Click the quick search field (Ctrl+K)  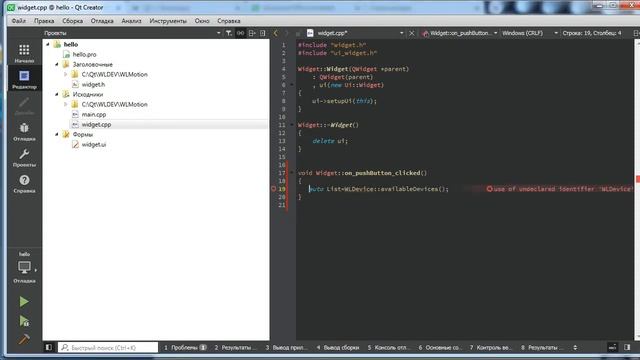pyautogui.click(x=108, y=347)
